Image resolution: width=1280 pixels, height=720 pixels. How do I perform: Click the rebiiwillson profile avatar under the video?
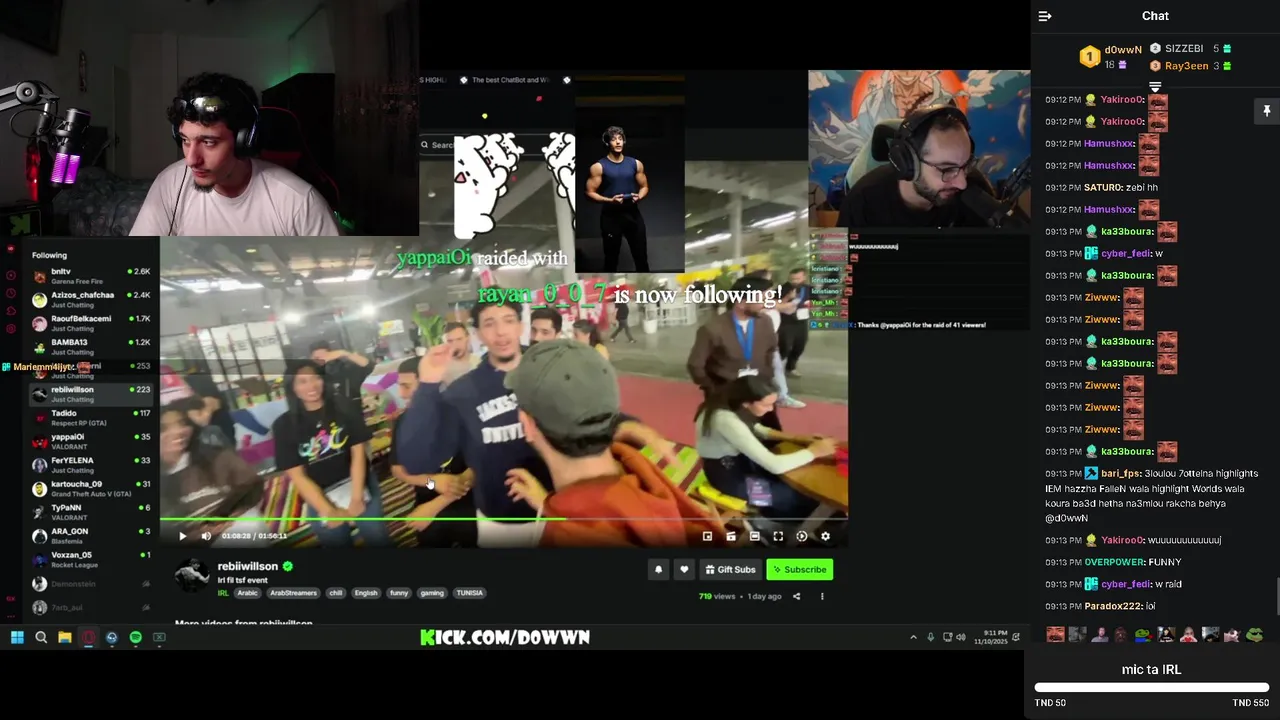pyautogui.click(x=192, y=576)
